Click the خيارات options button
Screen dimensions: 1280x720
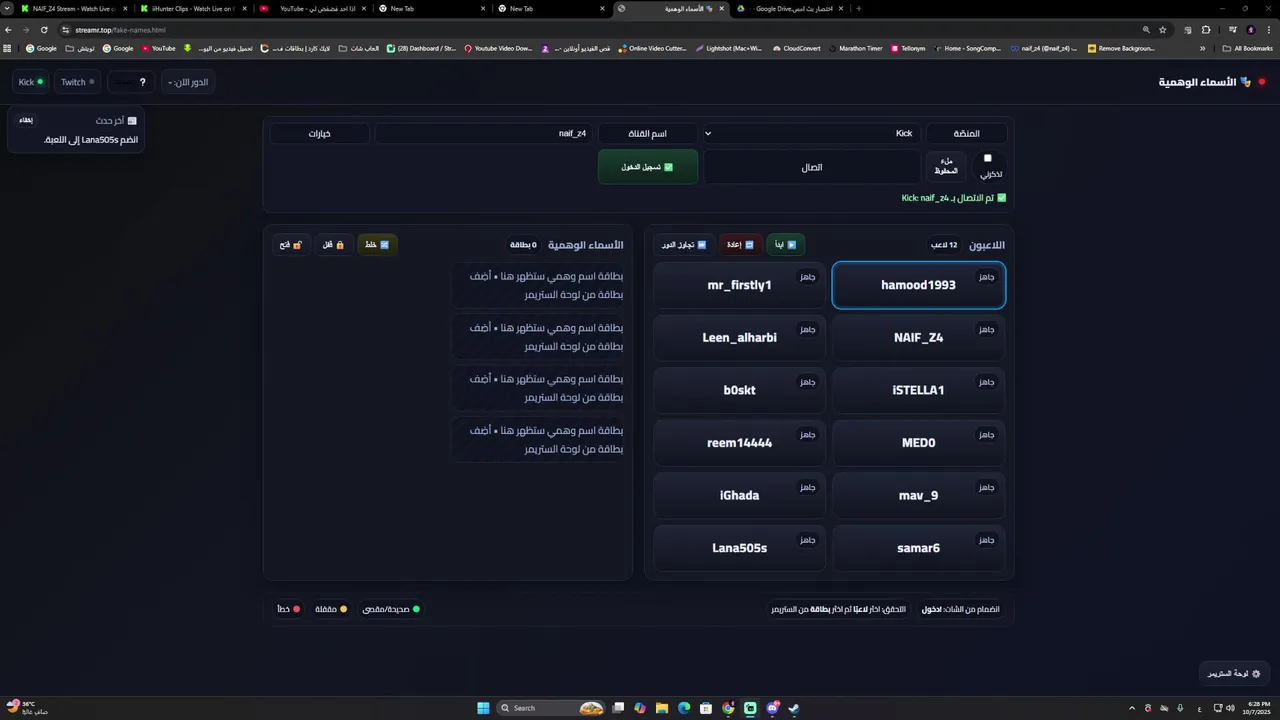[x=319, y=133]
